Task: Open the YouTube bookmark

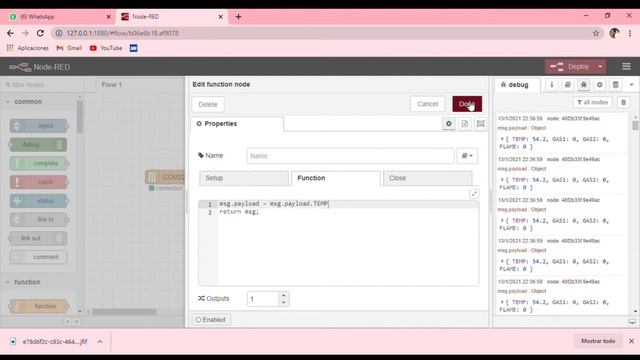Action: click(106, 48)
